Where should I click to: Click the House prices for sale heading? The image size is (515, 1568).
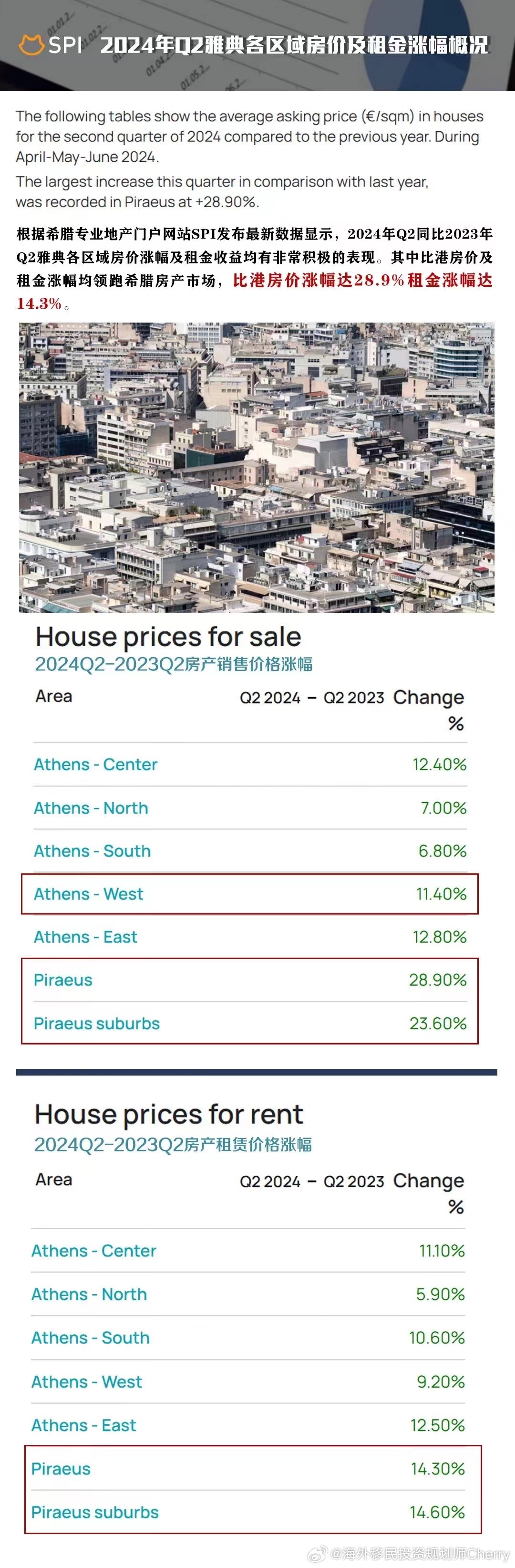coord(168,637)
